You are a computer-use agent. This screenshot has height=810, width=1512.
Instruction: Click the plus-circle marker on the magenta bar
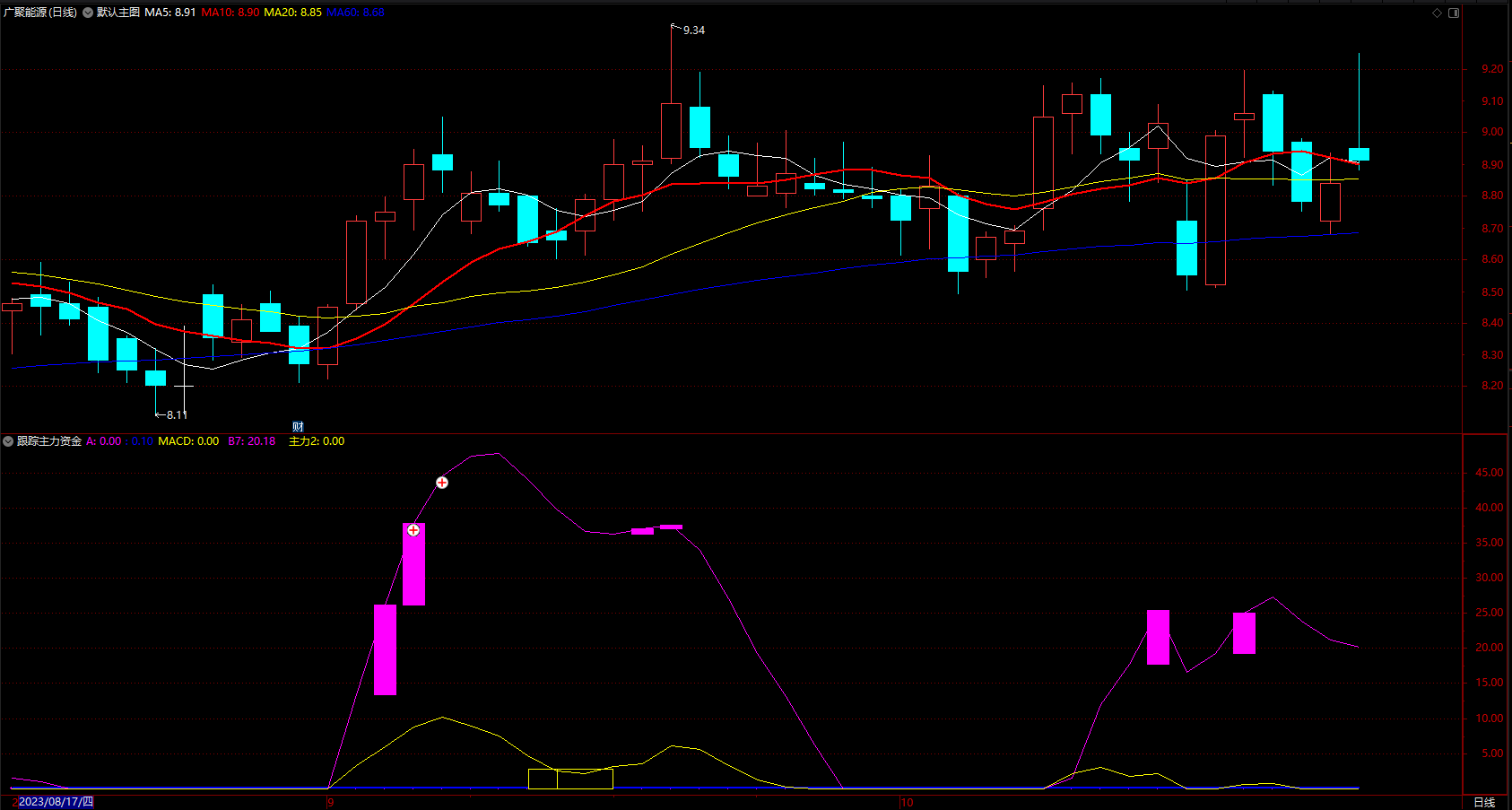(x=413, y=530)
